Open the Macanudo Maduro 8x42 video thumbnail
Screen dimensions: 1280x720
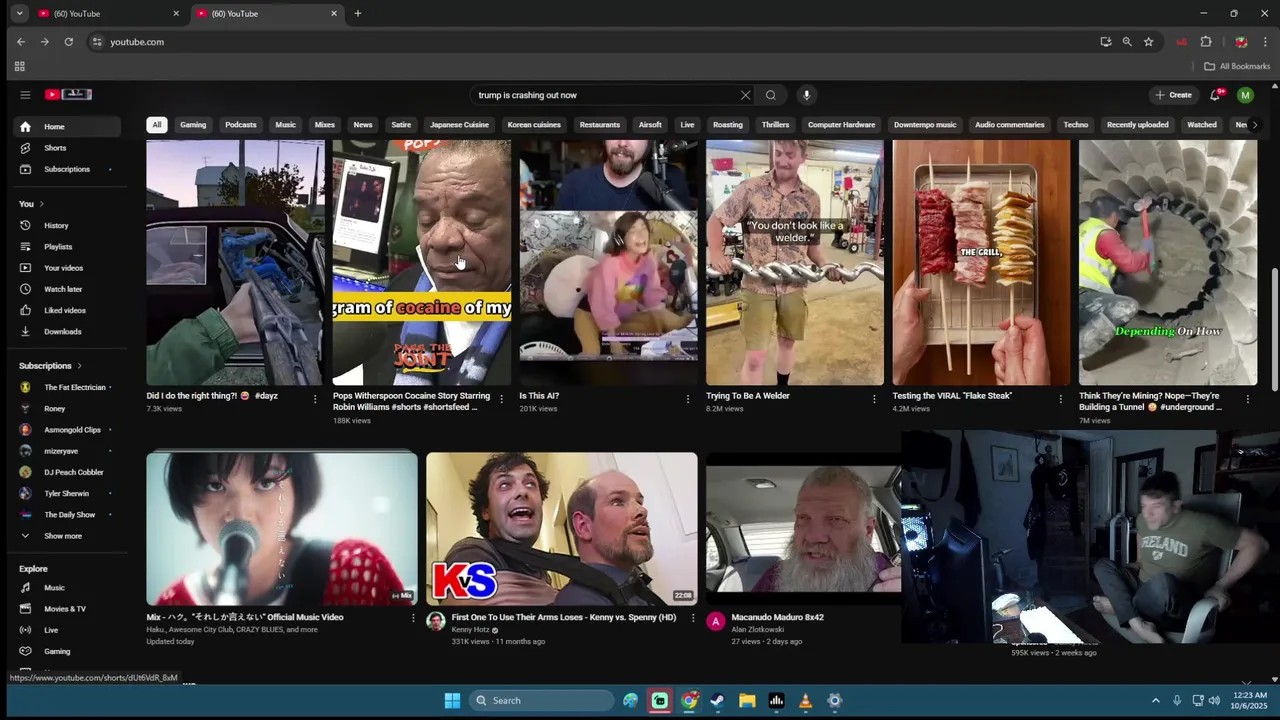(x=803, y=528)
